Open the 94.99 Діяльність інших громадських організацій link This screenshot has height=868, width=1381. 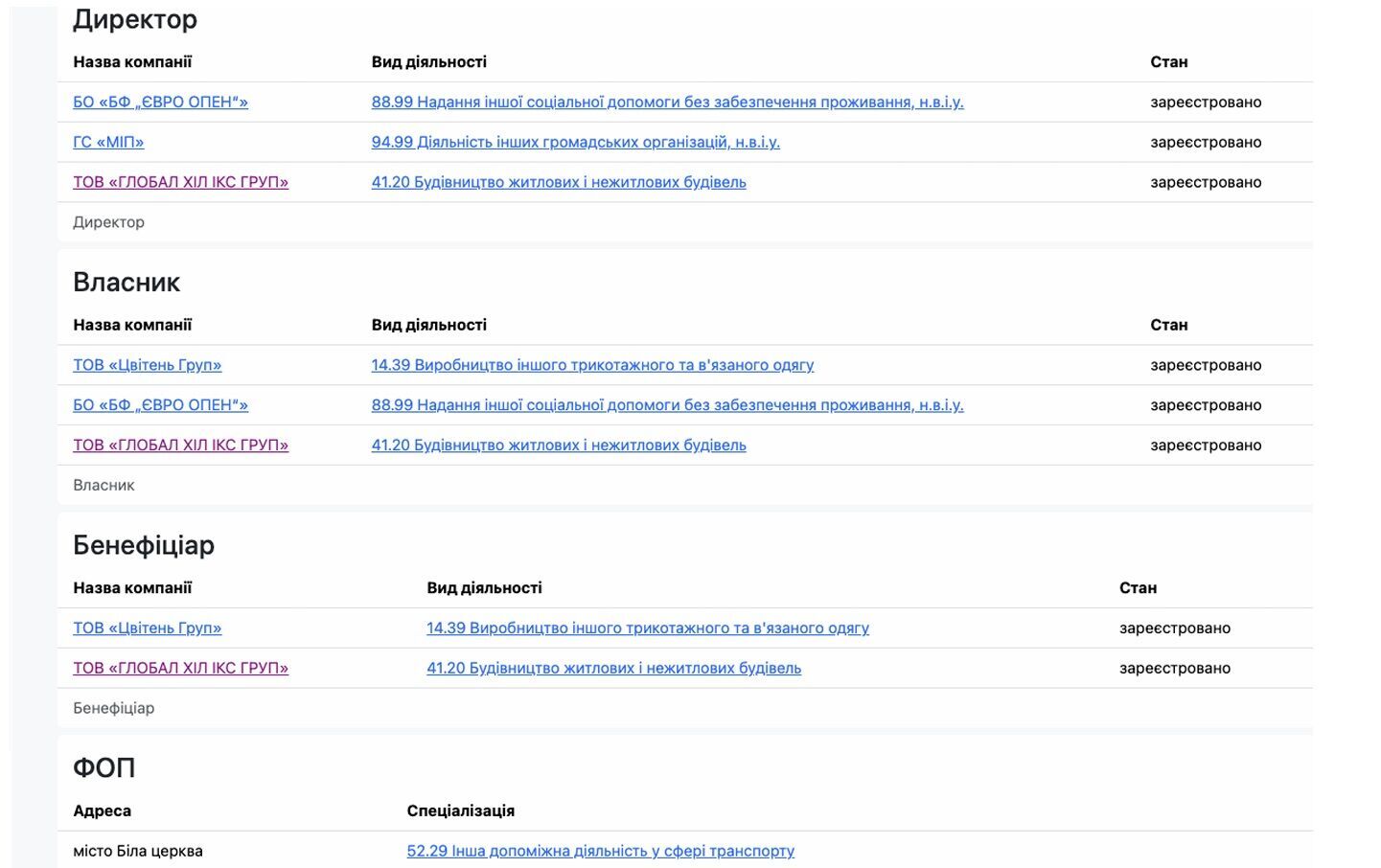575,143
